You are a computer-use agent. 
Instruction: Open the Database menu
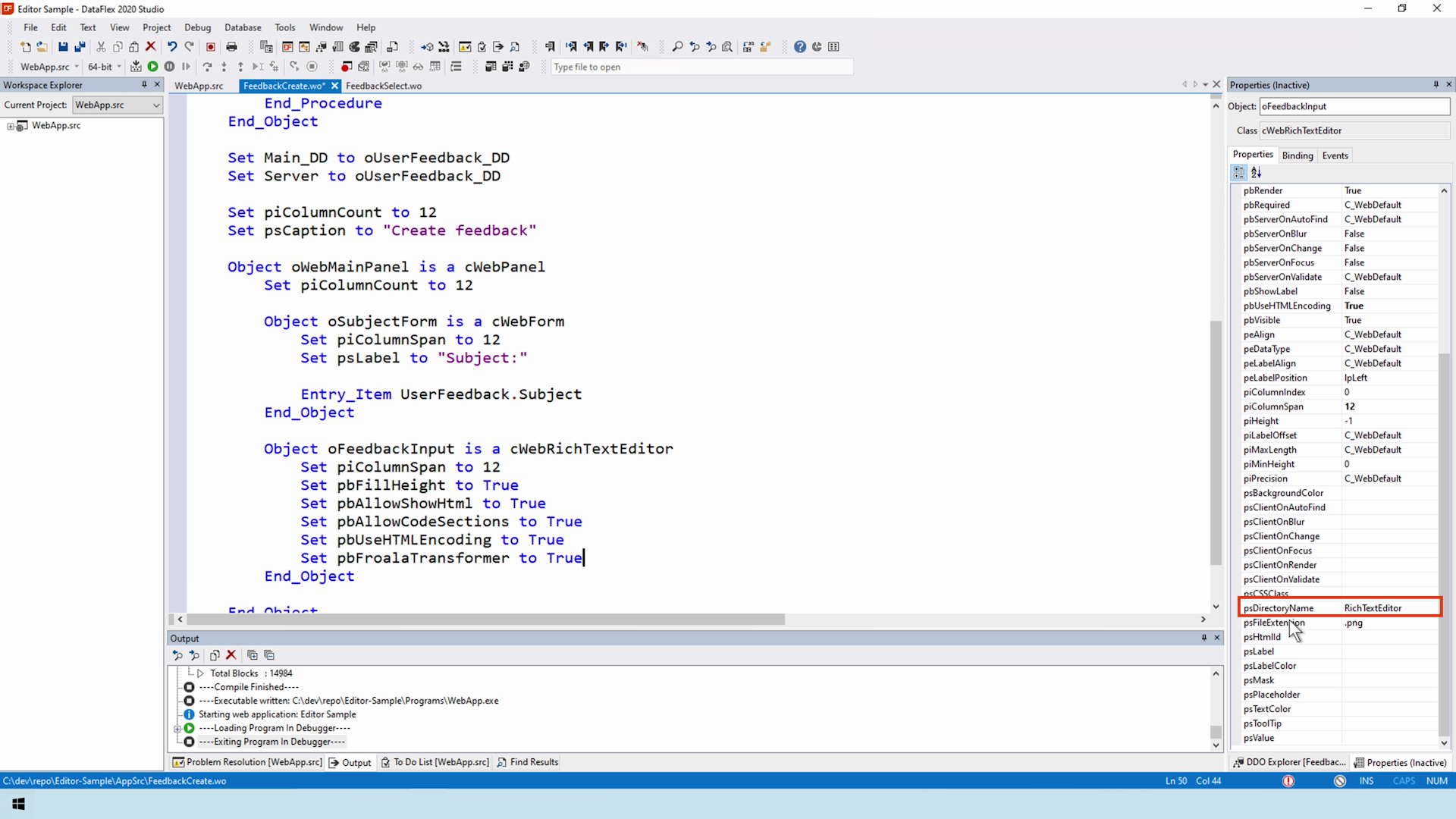tap(243, 27)
